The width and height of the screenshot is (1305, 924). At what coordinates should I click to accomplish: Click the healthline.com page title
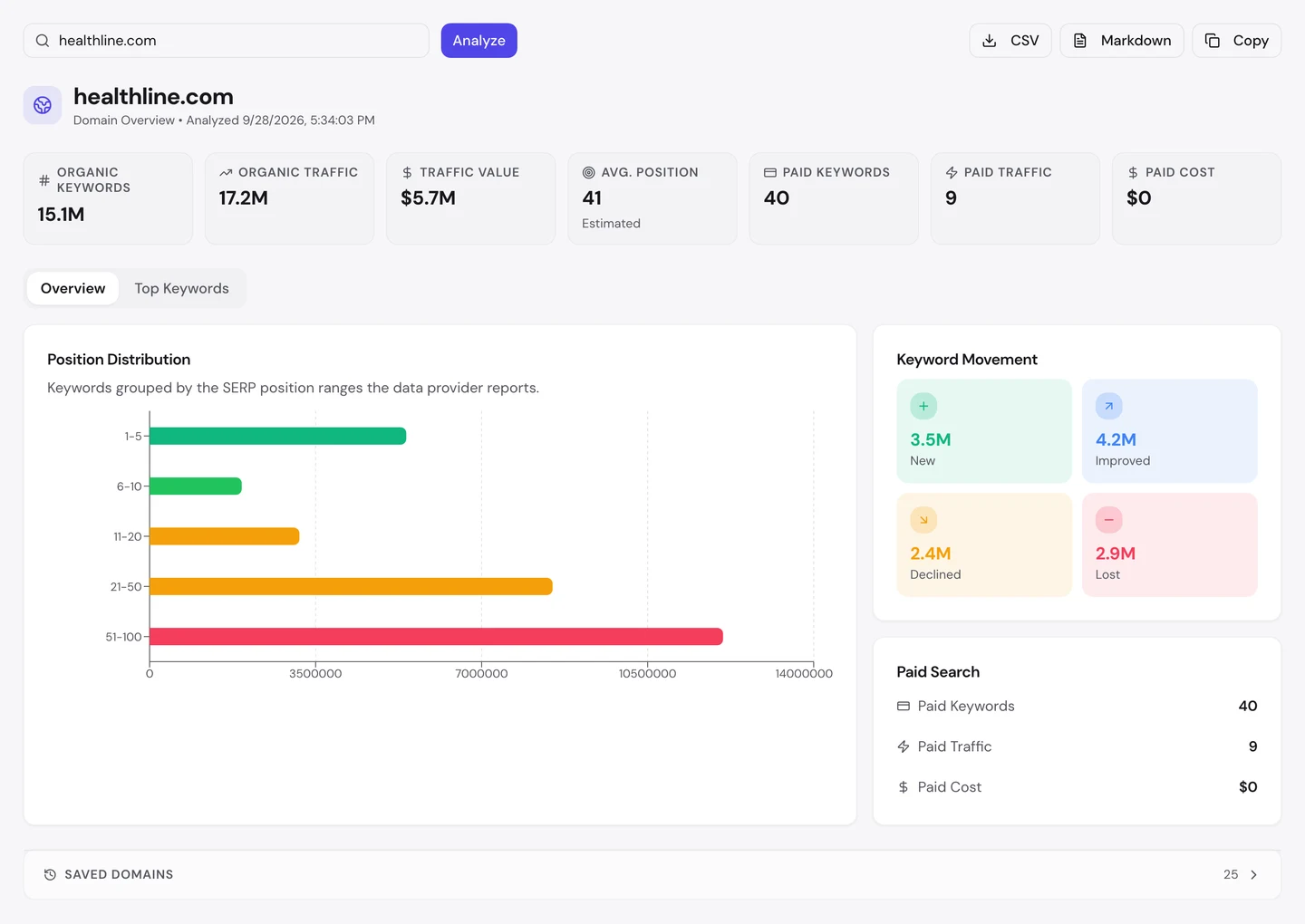(153, 97)
